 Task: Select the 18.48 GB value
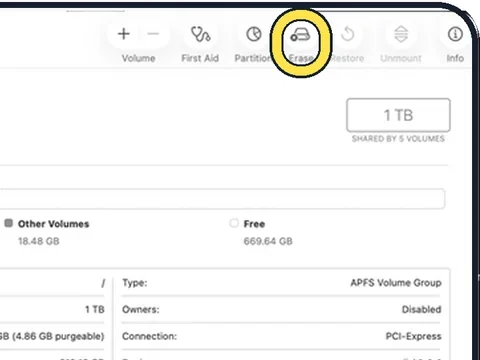click(39, 241)
